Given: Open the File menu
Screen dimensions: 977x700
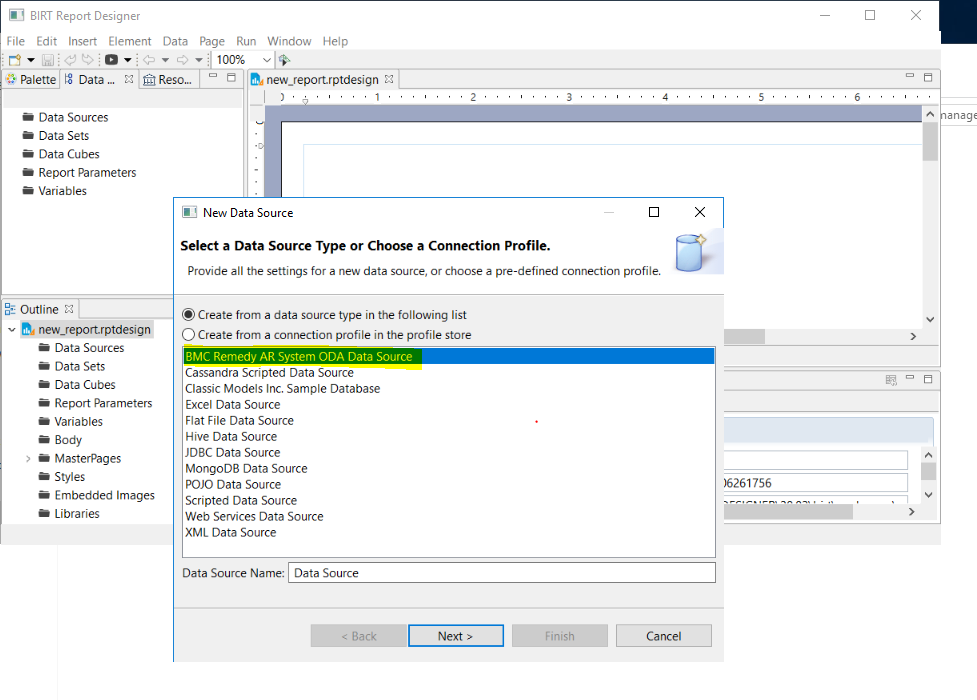Looking at the screenshot, I should pyautogui.click(x=16, y=41).
